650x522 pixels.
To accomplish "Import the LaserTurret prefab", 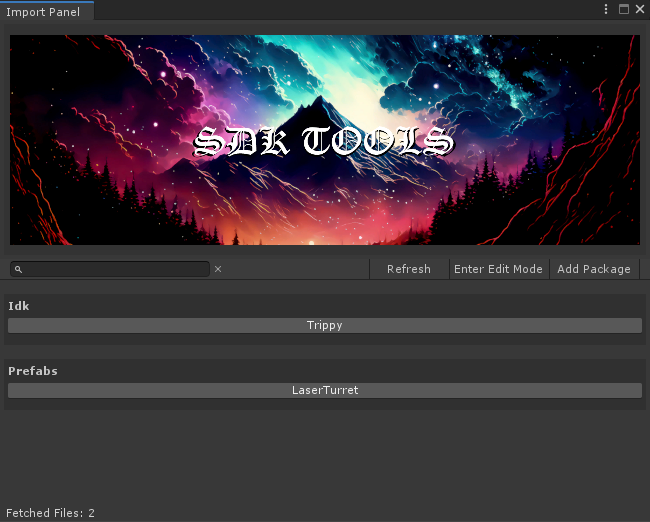I will (x=324, y=390).
